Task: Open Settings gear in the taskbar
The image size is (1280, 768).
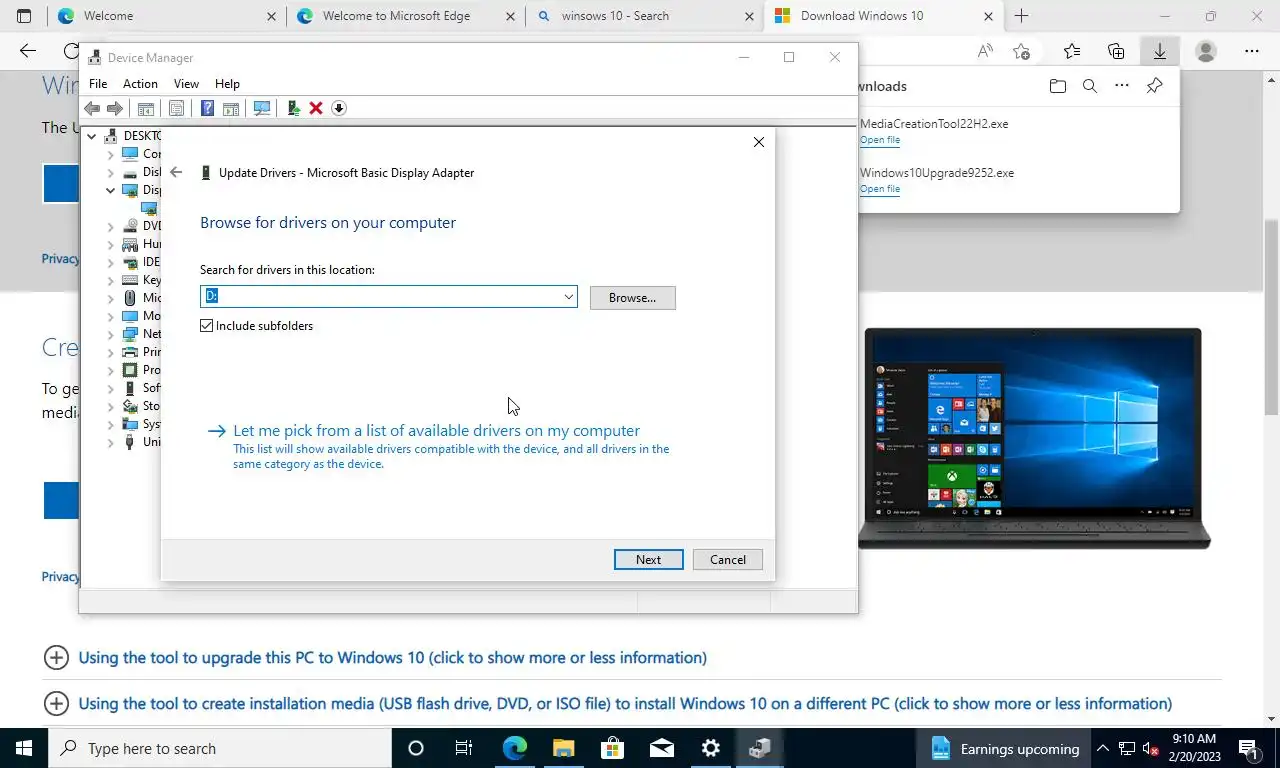Action: pos(710,748)
